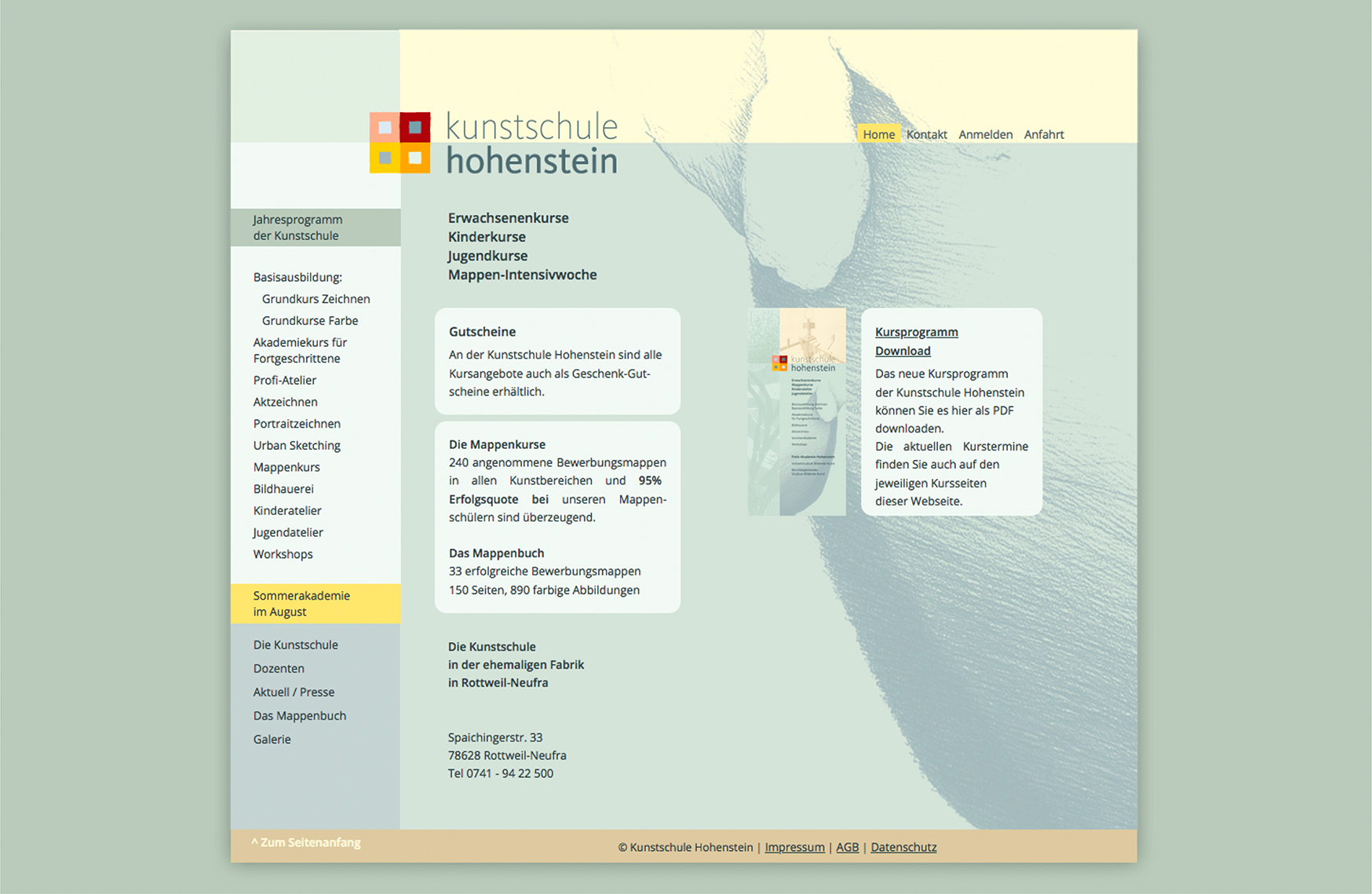The width and height of the screenshot is (1372, 894).
Task: Select Grundkurs Zeichnen in the sidebar
Action: (316, 299)
